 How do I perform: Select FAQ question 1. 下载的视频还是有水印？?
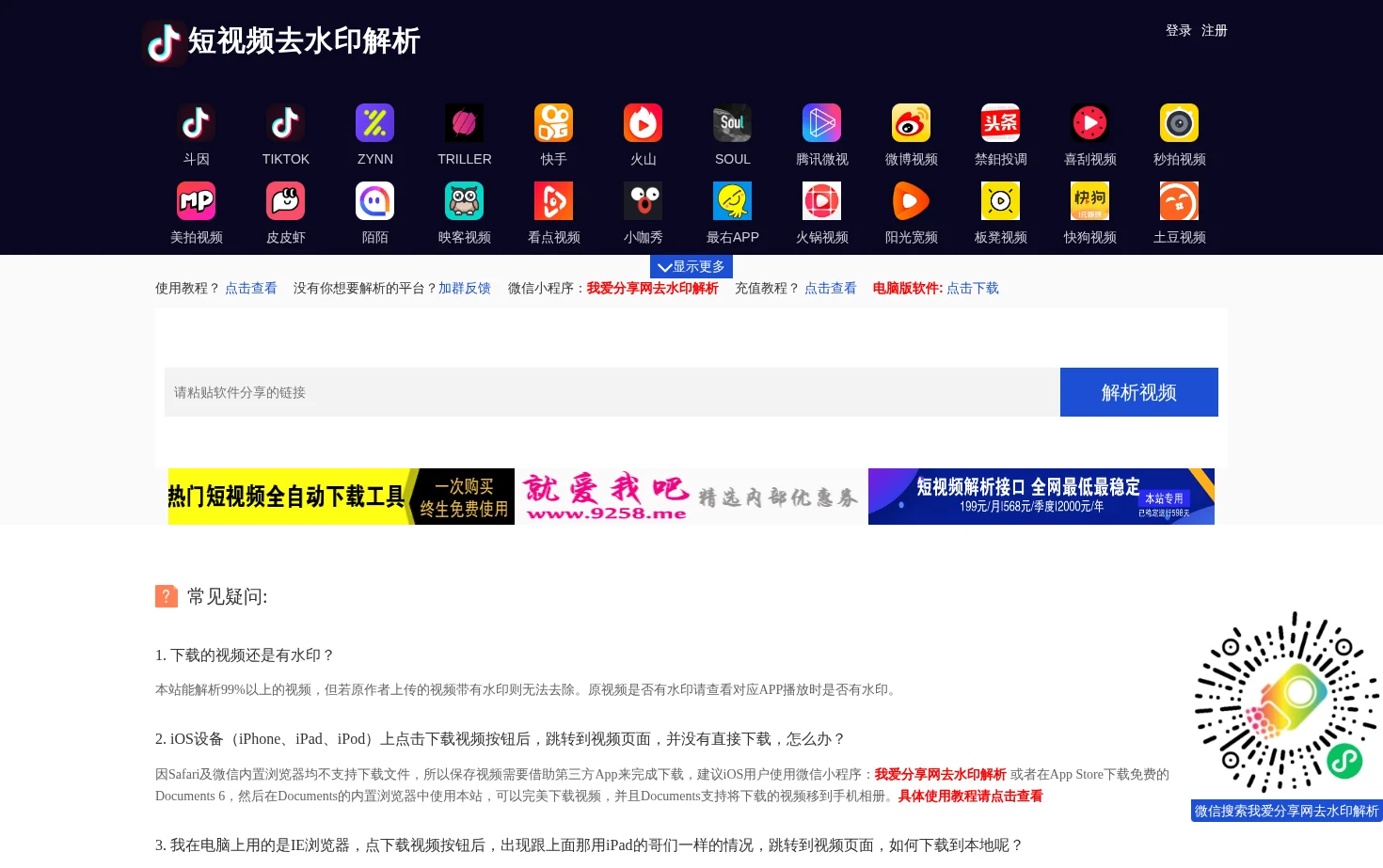(245, 655)
